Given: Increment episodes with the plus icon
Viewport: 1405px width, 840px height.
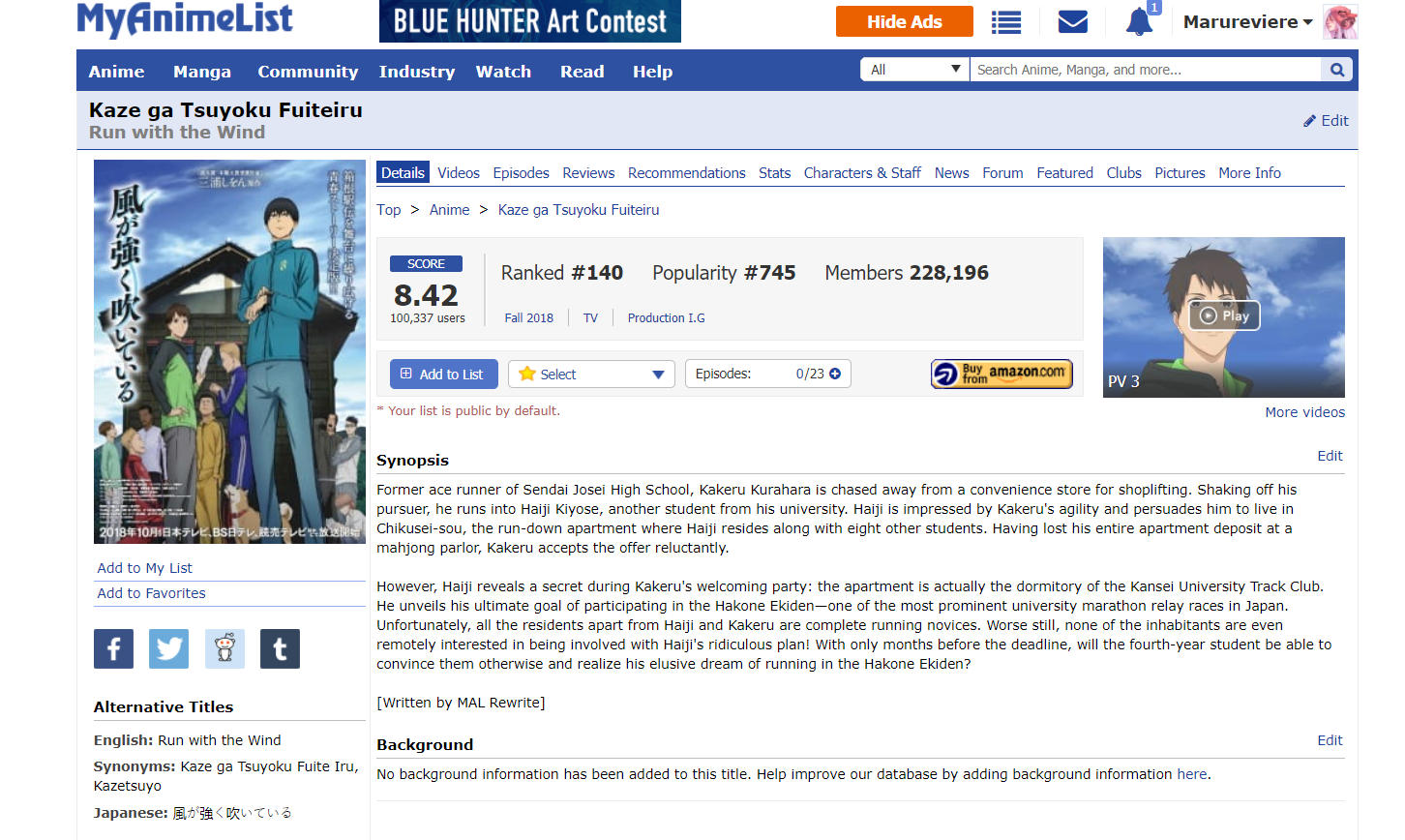Looking at the screenshot, I should coord(835,374).
